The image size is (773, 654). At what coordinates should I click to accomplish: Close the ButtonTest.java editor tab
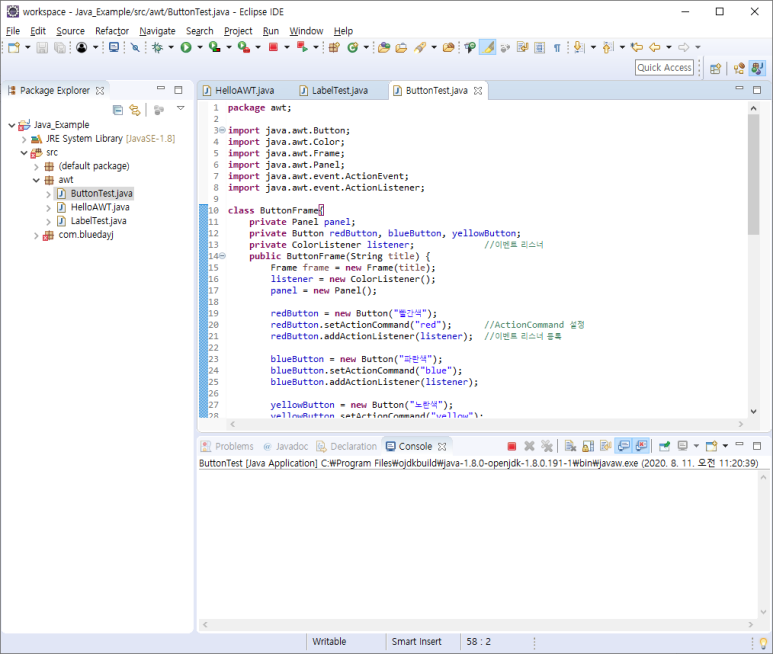[478, 91]
